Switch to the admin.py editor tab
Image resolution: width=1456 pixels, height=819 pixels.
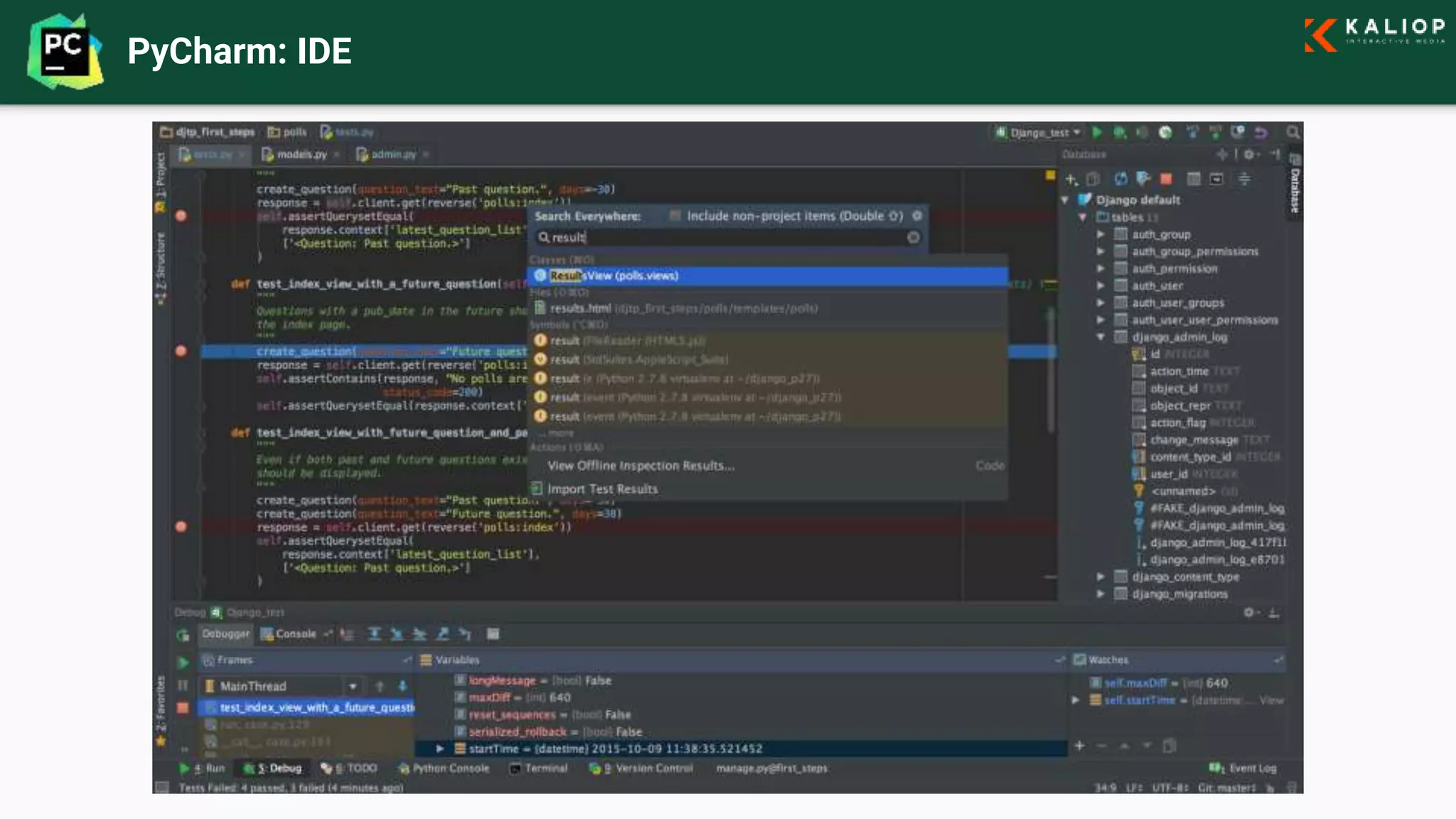(x=392, y=154)
